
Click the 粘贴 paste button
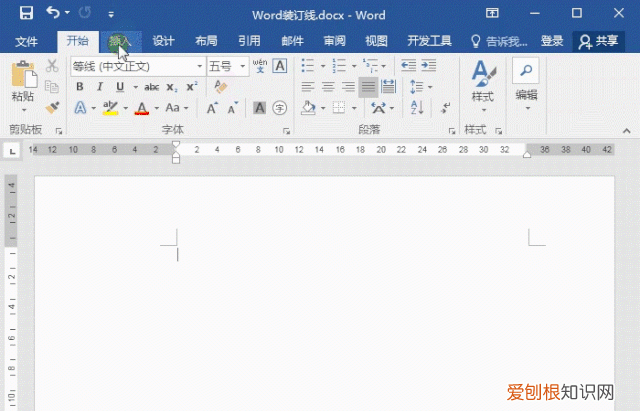[23, 81]
